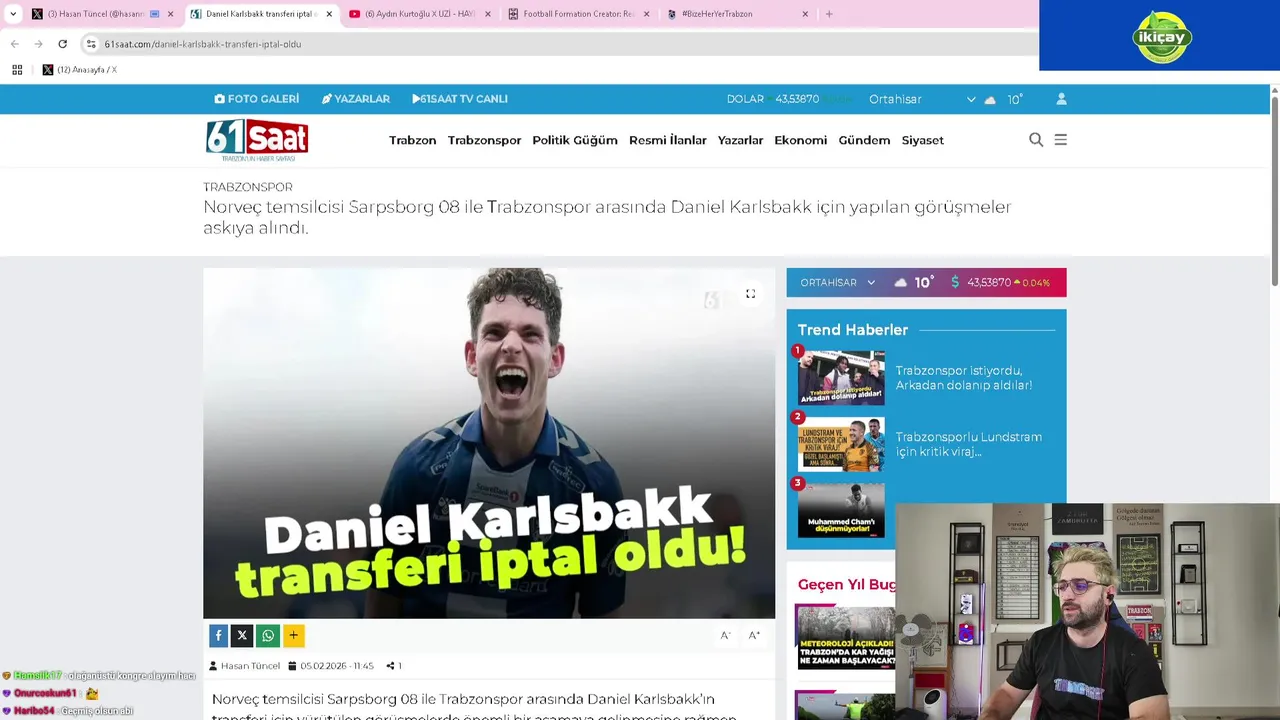Image resolution: width=1280 pixels, height=720 pixels.
Task: Open Trabzon menu item
Action: click(x=412, y=140)
